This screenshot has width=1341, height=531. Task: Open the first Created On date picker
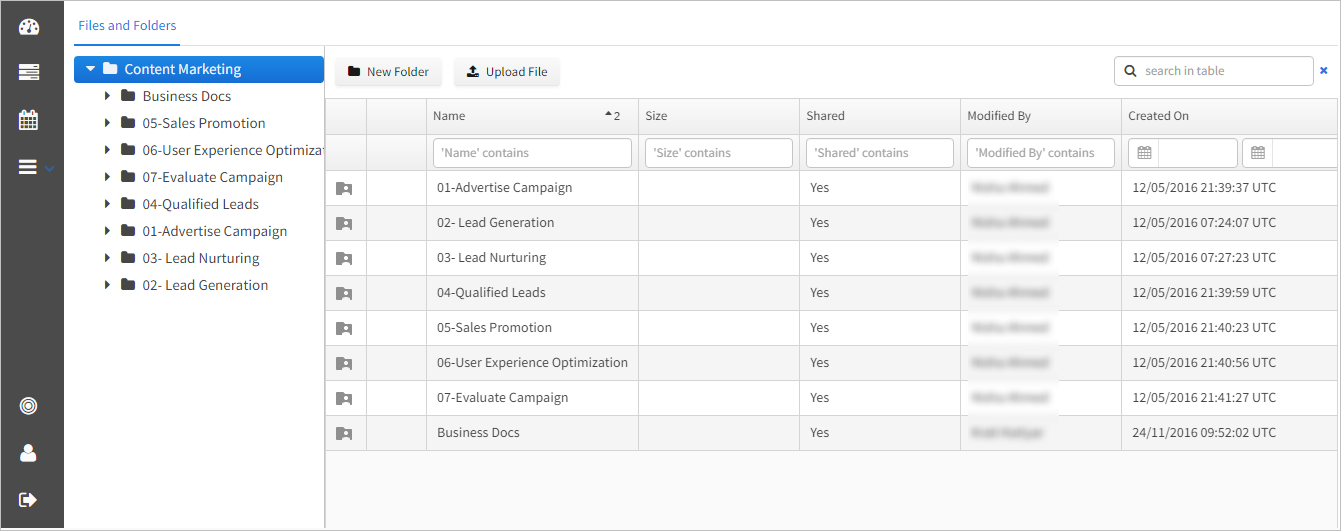click(1145, 153)
